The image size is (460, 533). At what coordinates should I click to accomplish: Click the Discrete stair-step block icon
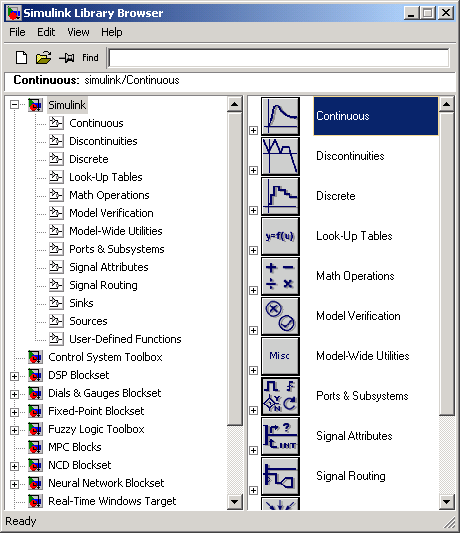point(280,196)
